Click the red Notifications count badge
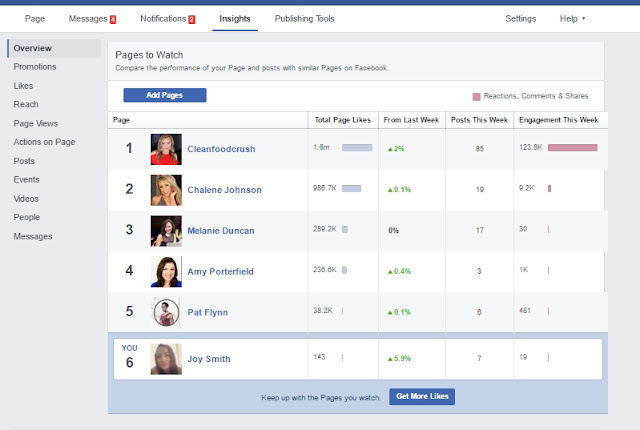The height and width of the screenshot is (430, 640). click(191, 19)
